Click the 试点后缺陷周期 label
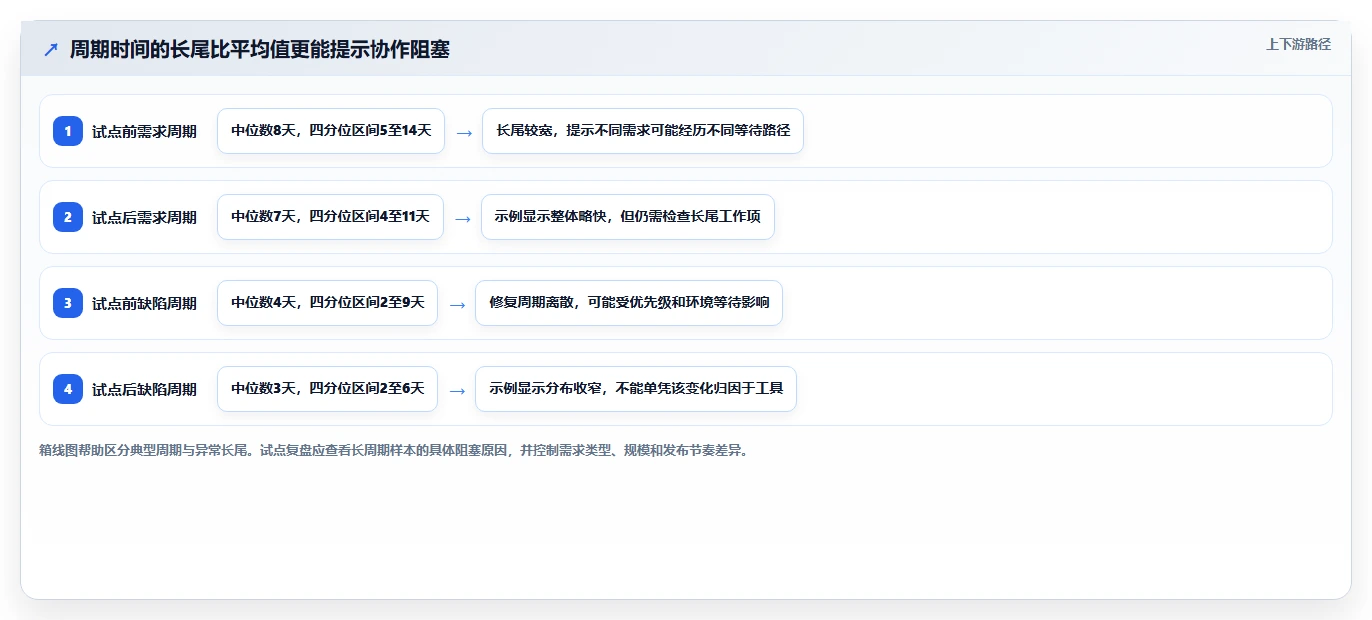The image size is (1372, 620). [x=144, y=389]
